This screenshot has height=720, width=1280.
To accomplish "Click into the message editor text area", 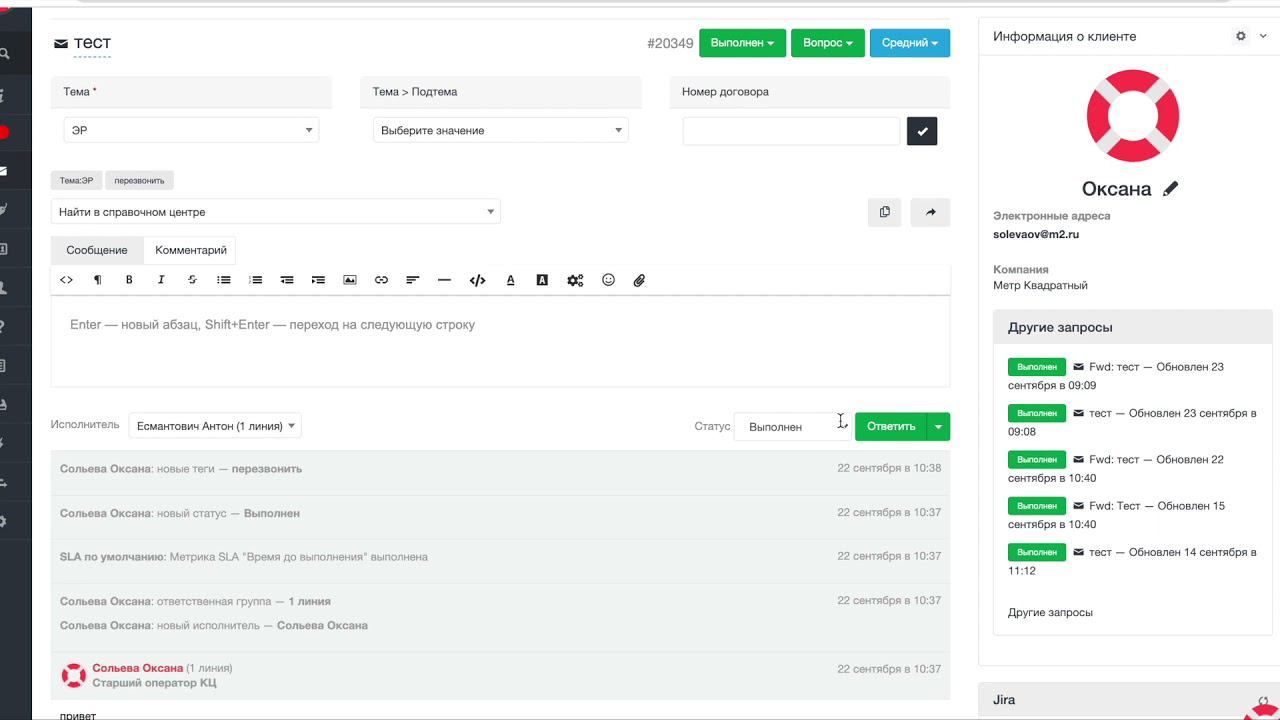I will coord(500,341).
